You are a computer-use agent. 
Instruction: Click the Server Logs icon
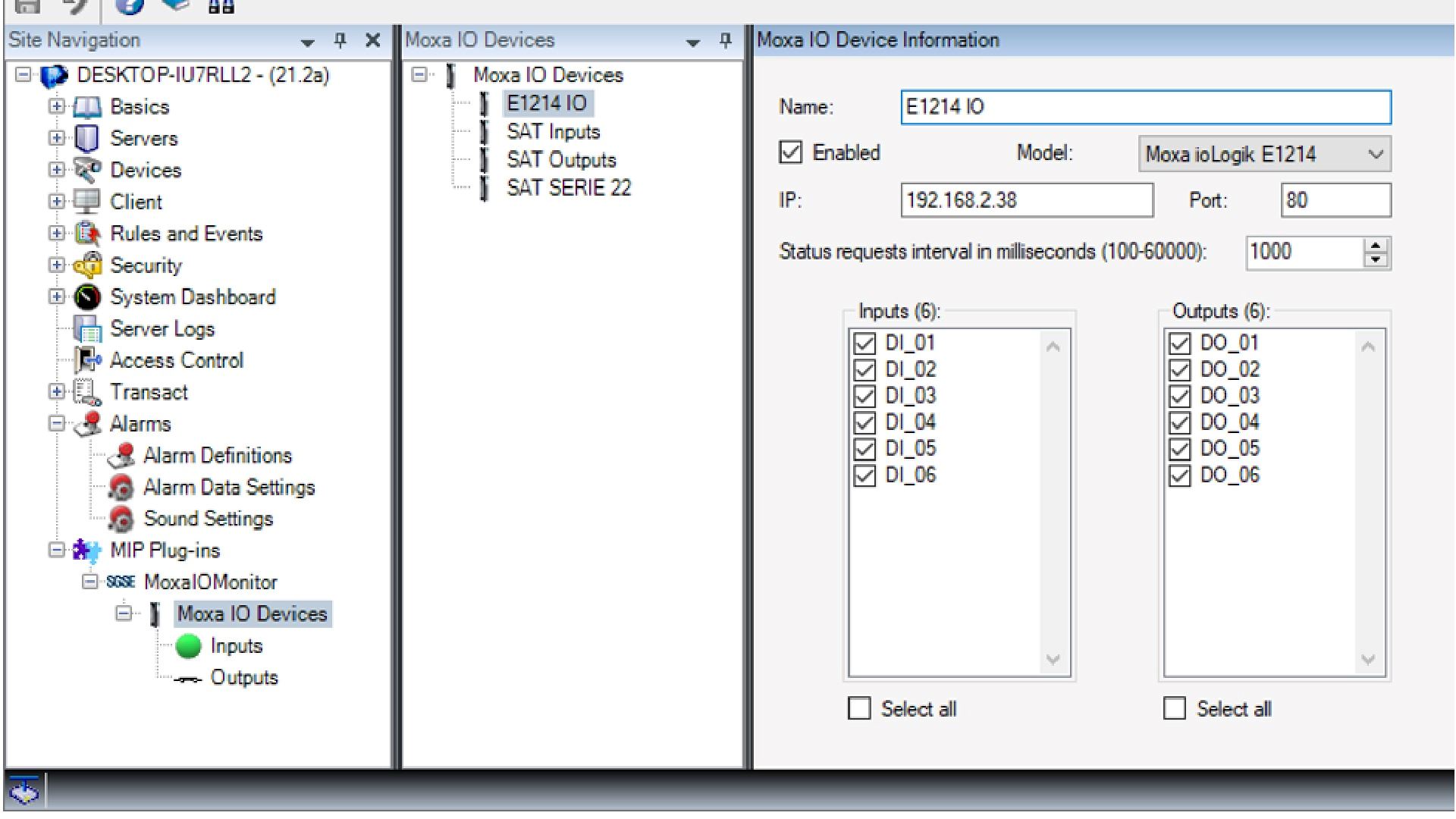87,329
